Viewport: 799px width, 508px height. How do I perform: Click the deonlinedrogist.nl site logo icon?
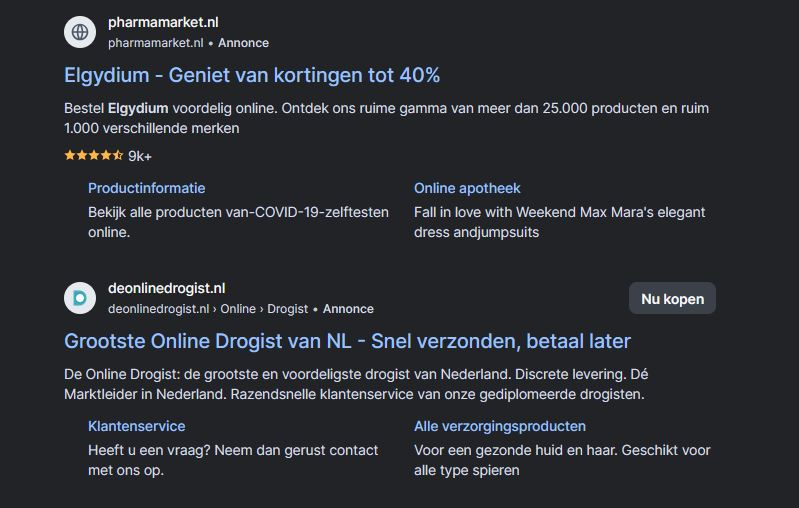(80, 298)
